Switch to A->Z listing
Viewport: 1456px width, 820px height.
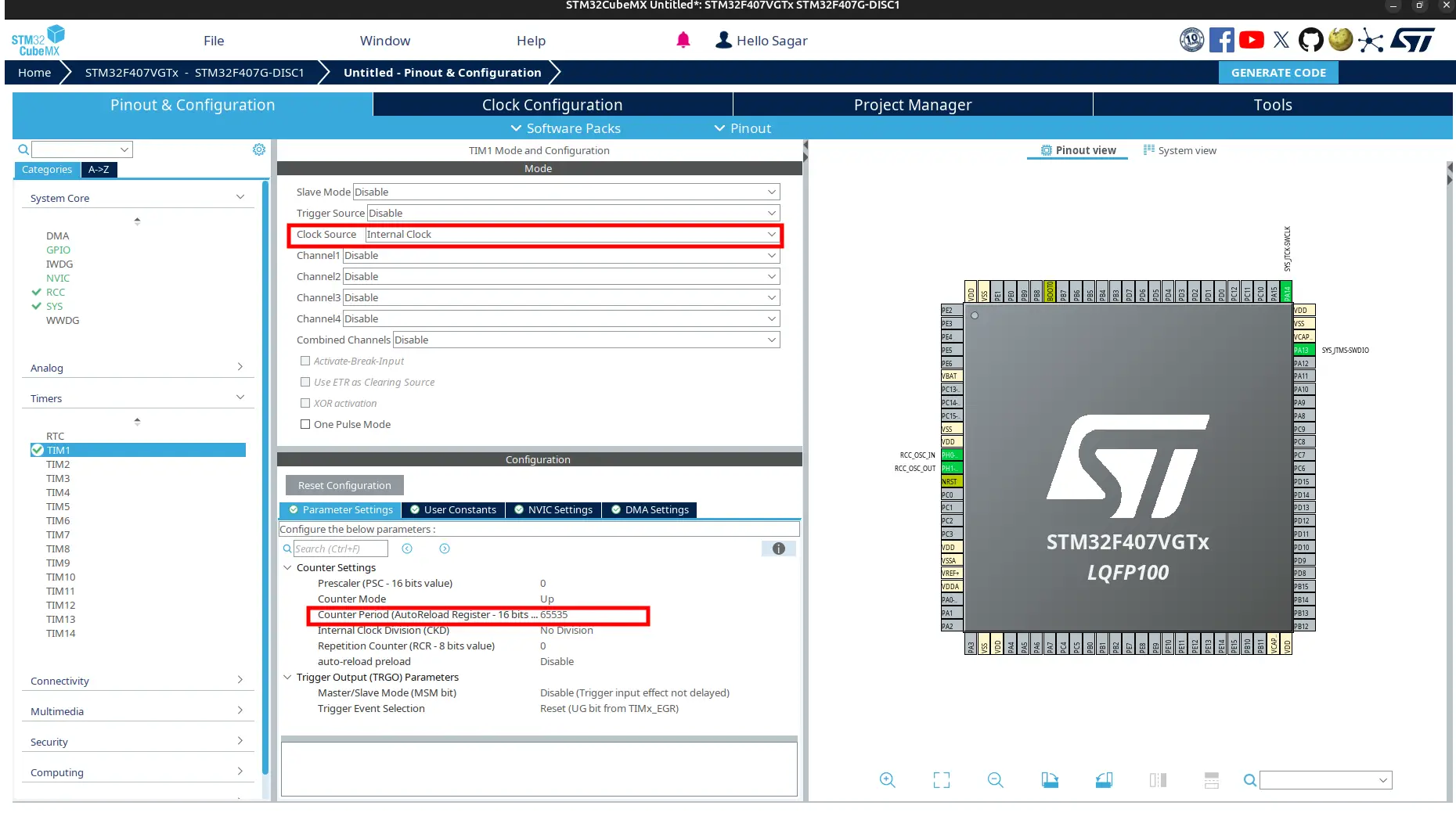99,170
